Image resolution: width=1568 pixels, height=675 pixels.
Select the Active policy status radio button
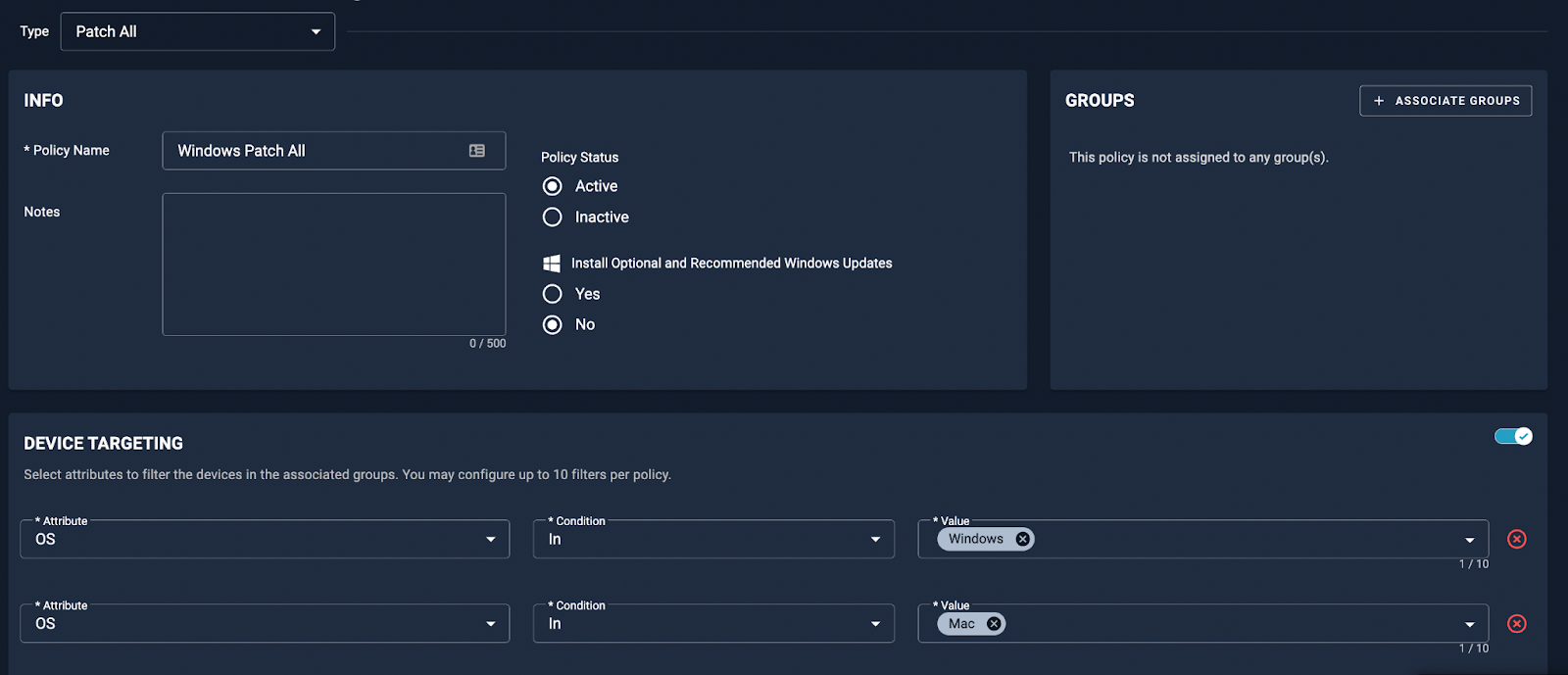pos(553,186)
